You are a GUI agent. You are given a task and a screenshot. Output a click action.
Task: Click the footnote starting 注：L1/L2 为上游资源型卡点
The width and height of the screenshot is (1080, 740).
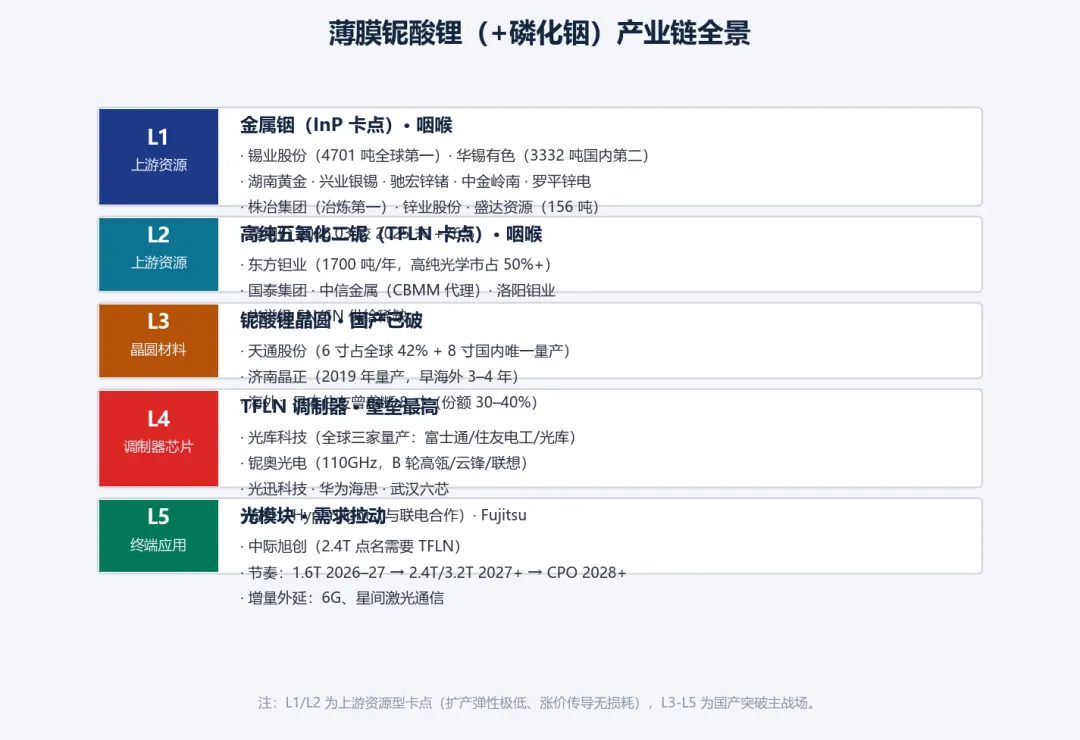tap(537, 703)
